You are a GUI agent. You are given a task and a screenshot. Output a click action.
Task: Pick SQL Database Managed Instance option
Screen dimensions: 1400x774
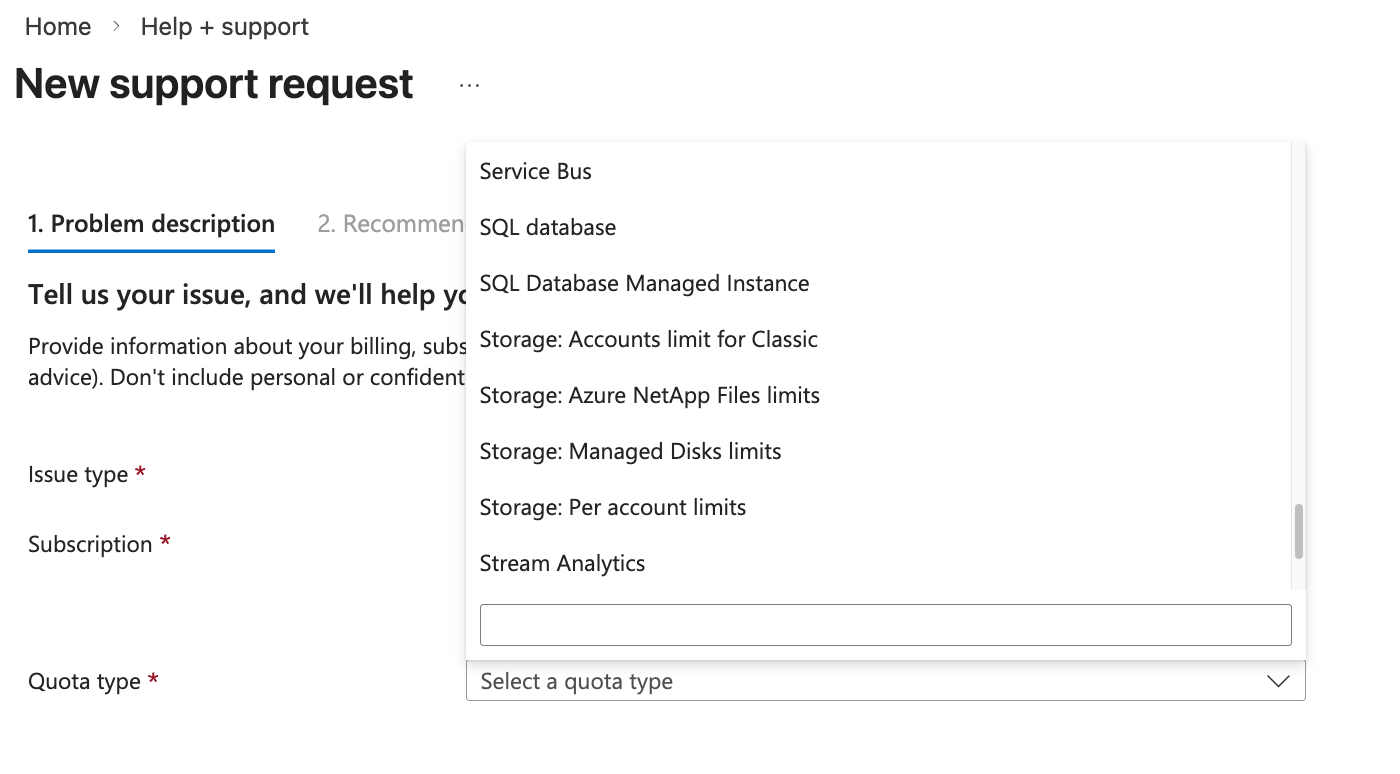(x=885, y=283)
